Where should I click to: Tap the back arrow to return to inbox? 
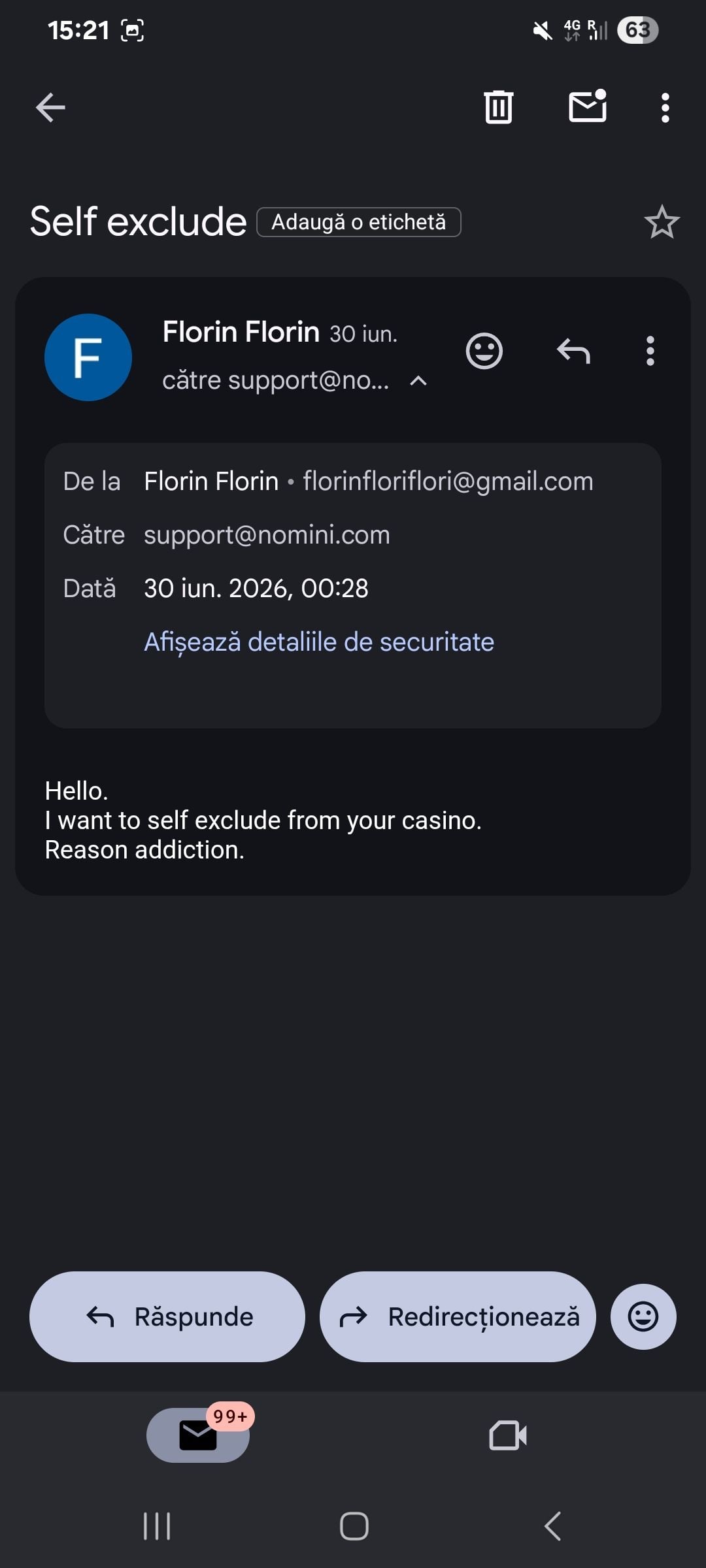[50, 108]
